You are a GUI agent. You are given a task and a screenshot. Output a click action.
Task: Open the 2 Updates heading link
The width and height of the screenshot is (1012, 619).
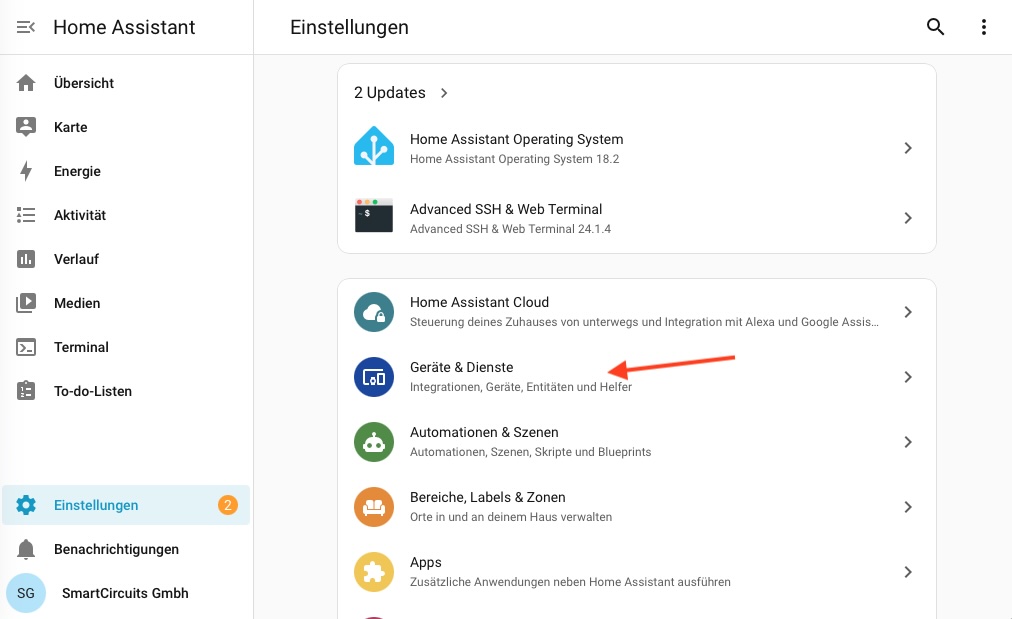coord(390,93)
